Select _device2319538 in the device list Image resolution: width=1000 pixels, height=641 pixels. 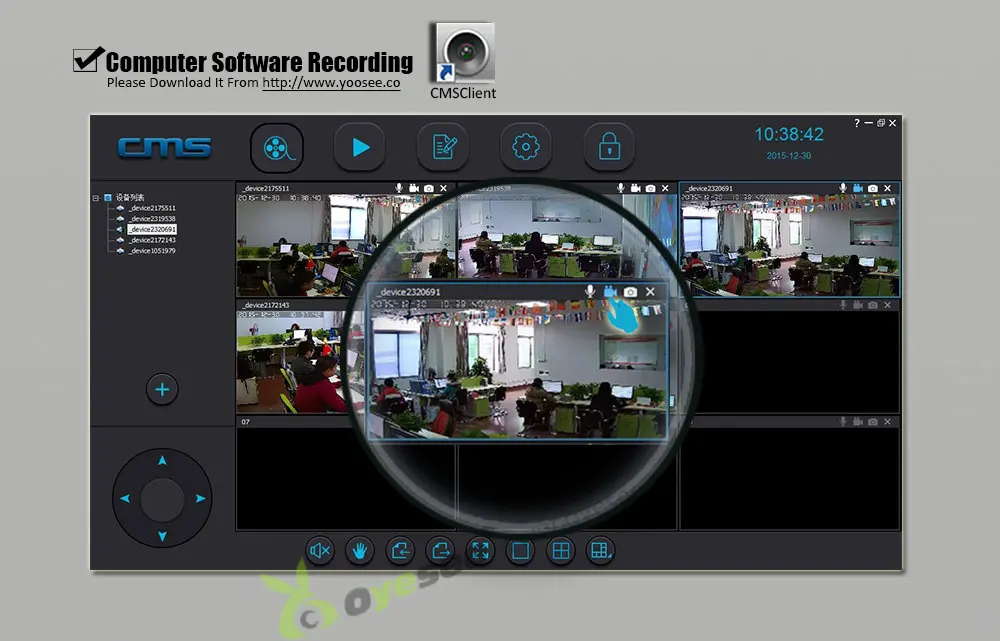pyautogui.click(x=152, y=219)
